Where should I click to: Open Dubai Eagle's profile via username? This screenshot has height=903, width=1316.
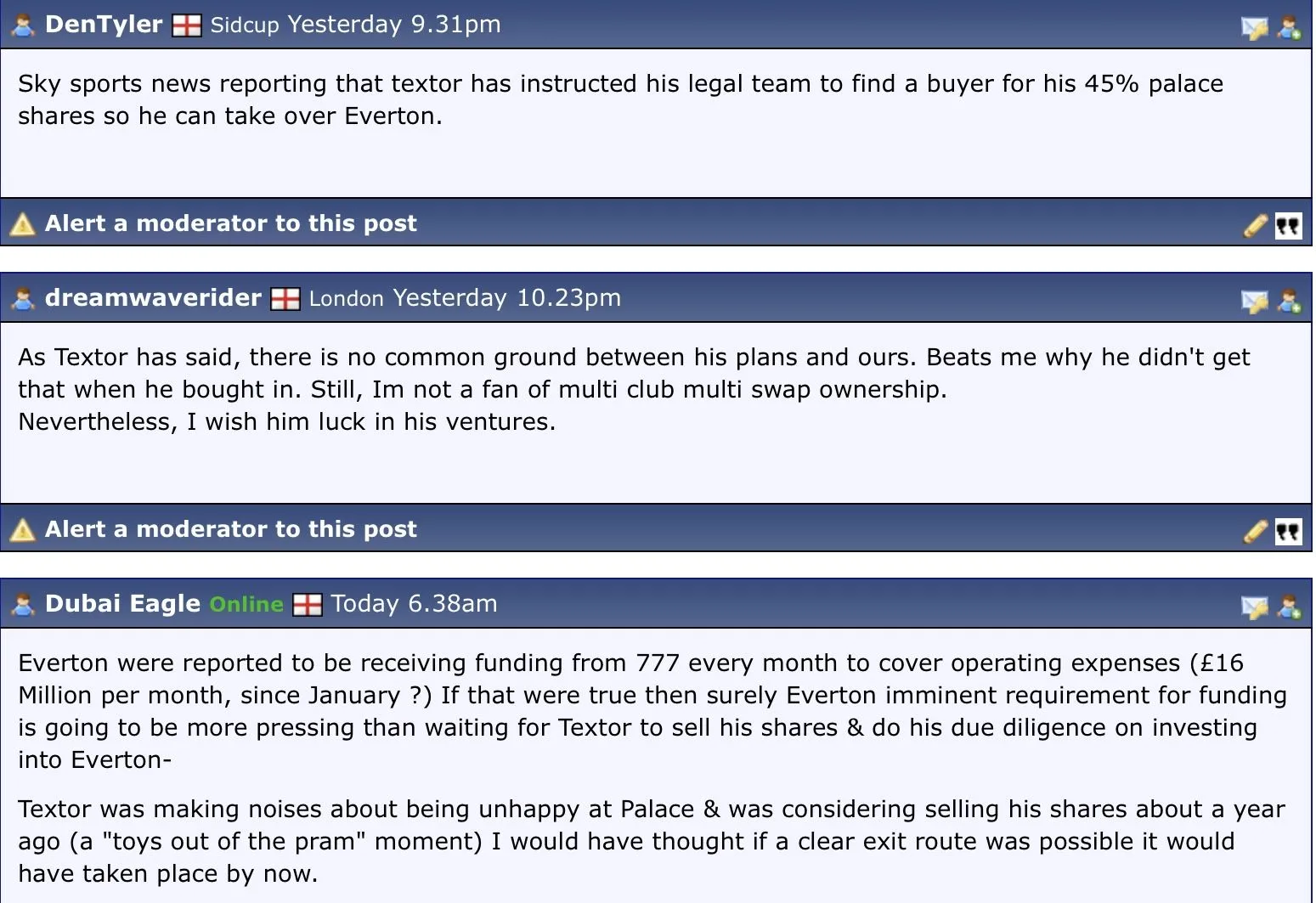coord(122,603)
